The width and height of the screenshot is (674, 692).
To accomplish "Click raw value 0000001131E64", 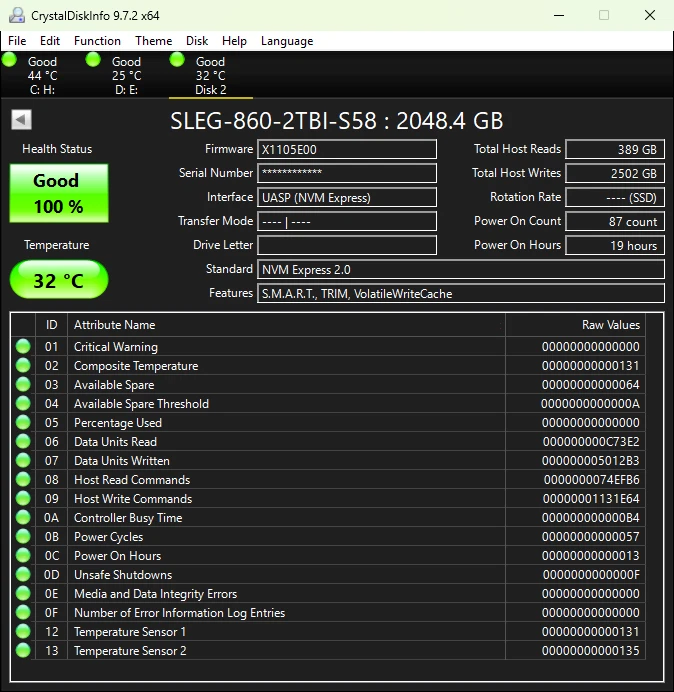I will (x=591, y=499).
